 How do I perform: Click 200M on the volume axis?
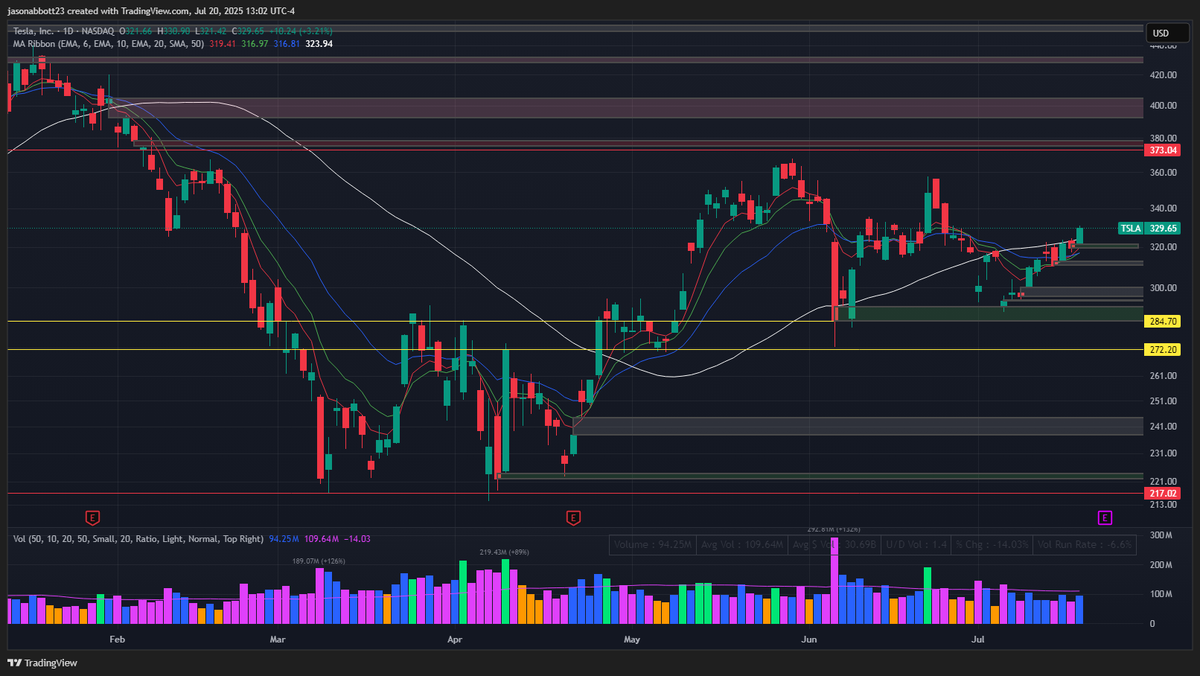click(x=1160, y=566)
